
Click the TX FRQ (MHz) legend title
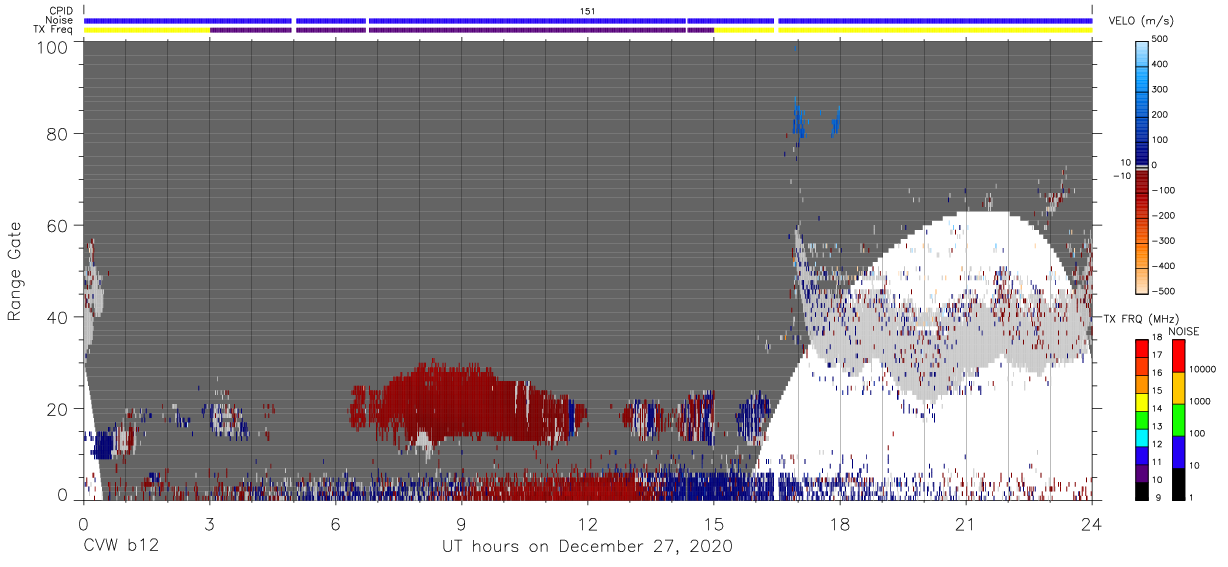click(x=1140, y=318)
